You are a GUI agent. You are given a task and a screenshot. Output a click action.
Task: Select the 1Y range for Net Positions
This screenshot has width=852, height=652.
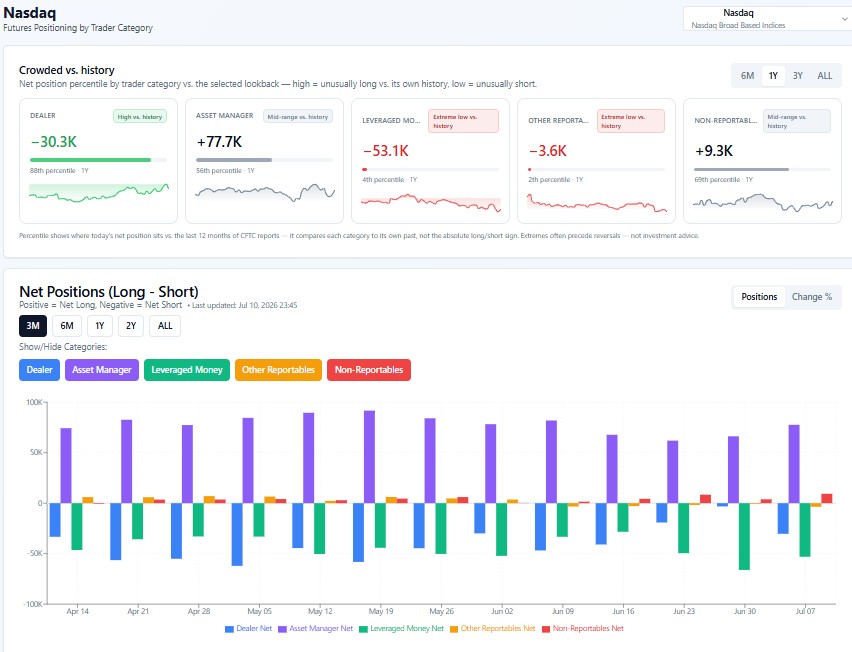point(99,325)
